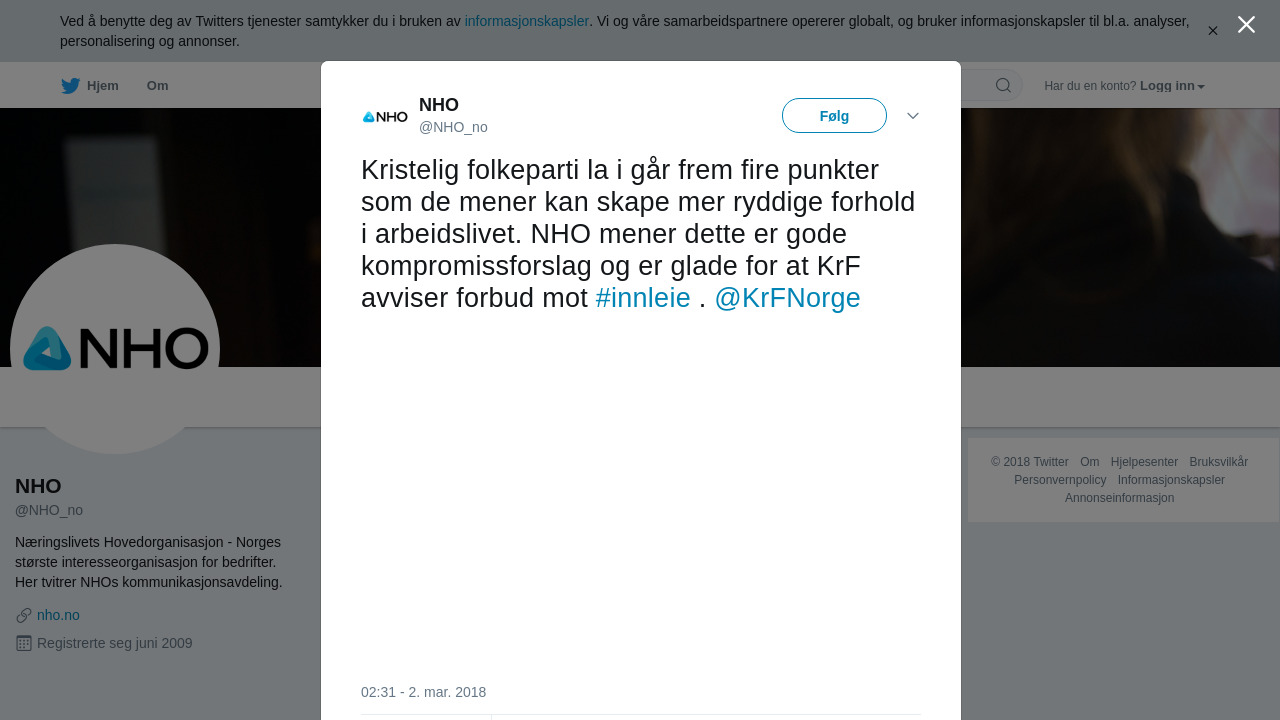Click the large NHO profile picture

pyautogui.click(x=115, y=349)
